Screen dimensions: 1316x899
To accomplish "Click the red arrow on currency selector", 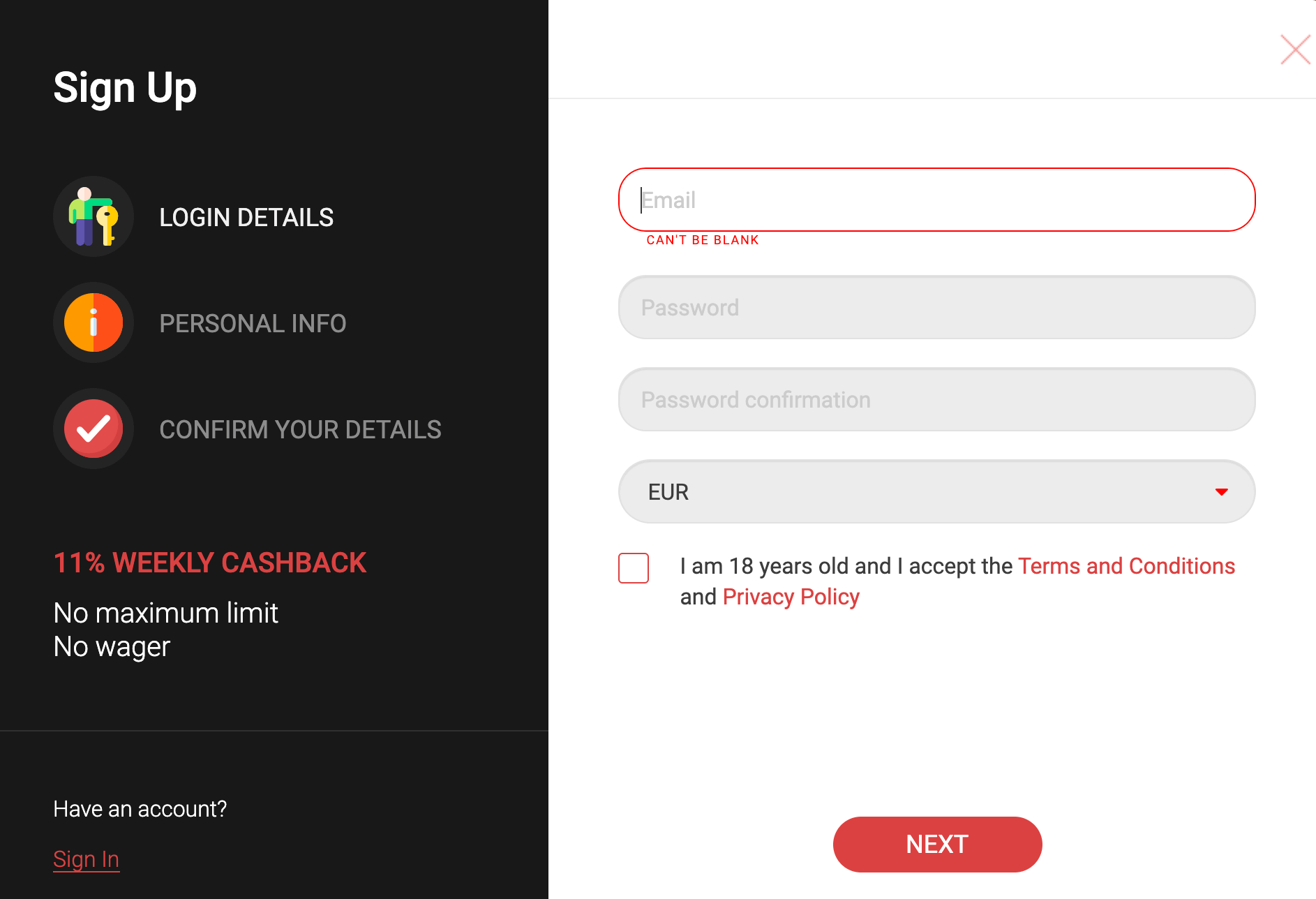I will (1222, 491).
